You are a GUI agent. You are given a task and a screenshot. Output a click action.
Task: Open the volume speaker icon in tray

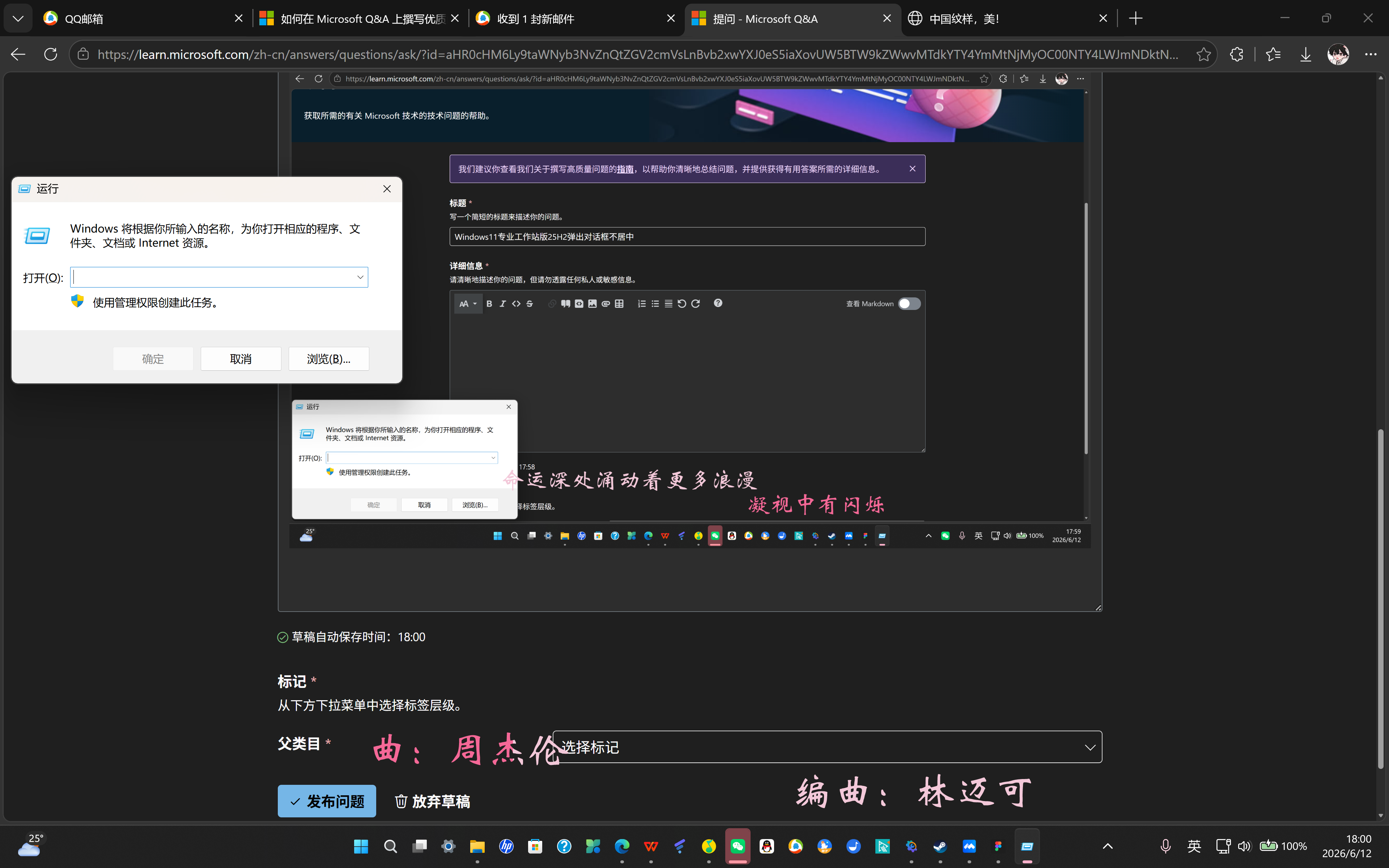[1244, 846]
